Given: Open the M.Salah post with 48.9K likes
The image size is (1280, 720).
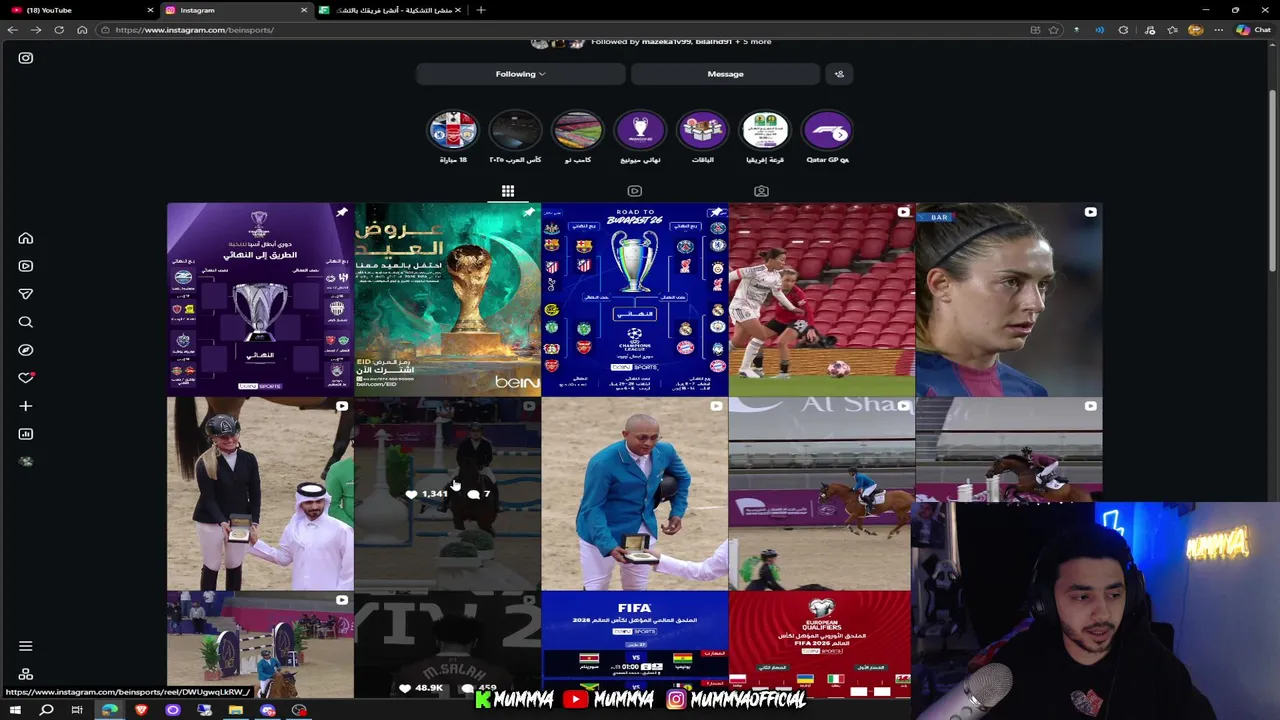Looking at the screenshot, I should [447, 644].
